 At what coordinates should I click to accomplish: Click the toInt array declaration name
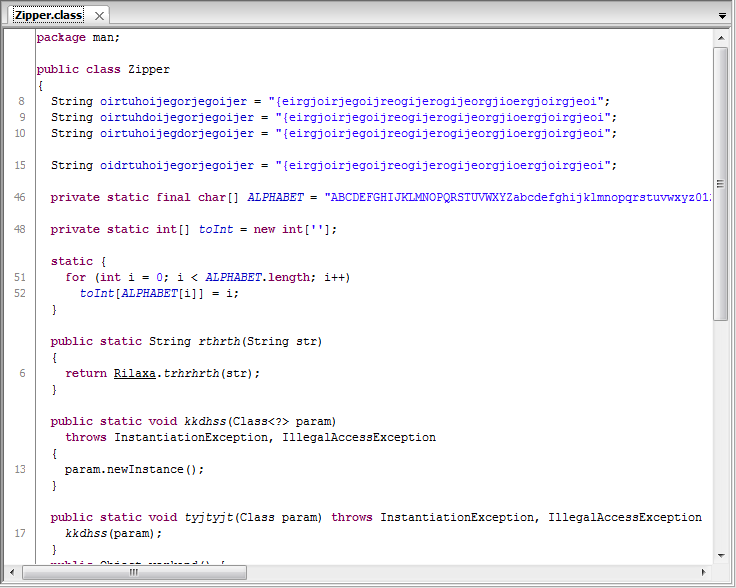click(x=215, y=229)
